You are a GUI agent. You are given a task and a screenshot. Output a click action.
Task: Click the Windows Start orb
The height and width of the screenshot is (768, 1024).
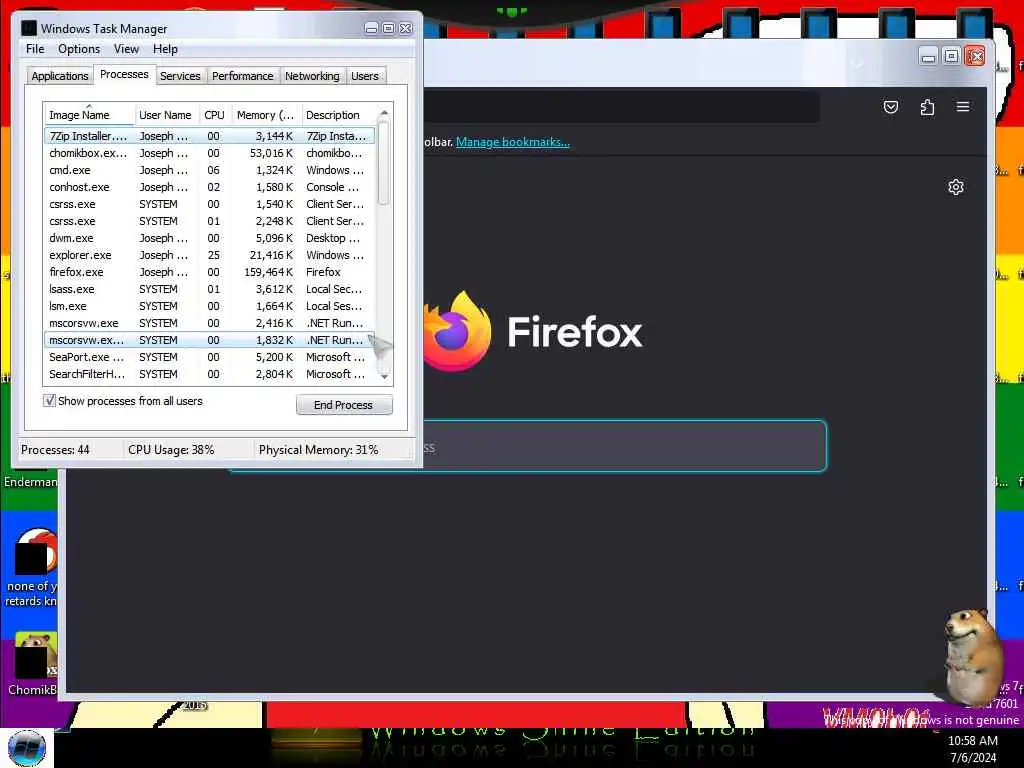tap(27, 748)
